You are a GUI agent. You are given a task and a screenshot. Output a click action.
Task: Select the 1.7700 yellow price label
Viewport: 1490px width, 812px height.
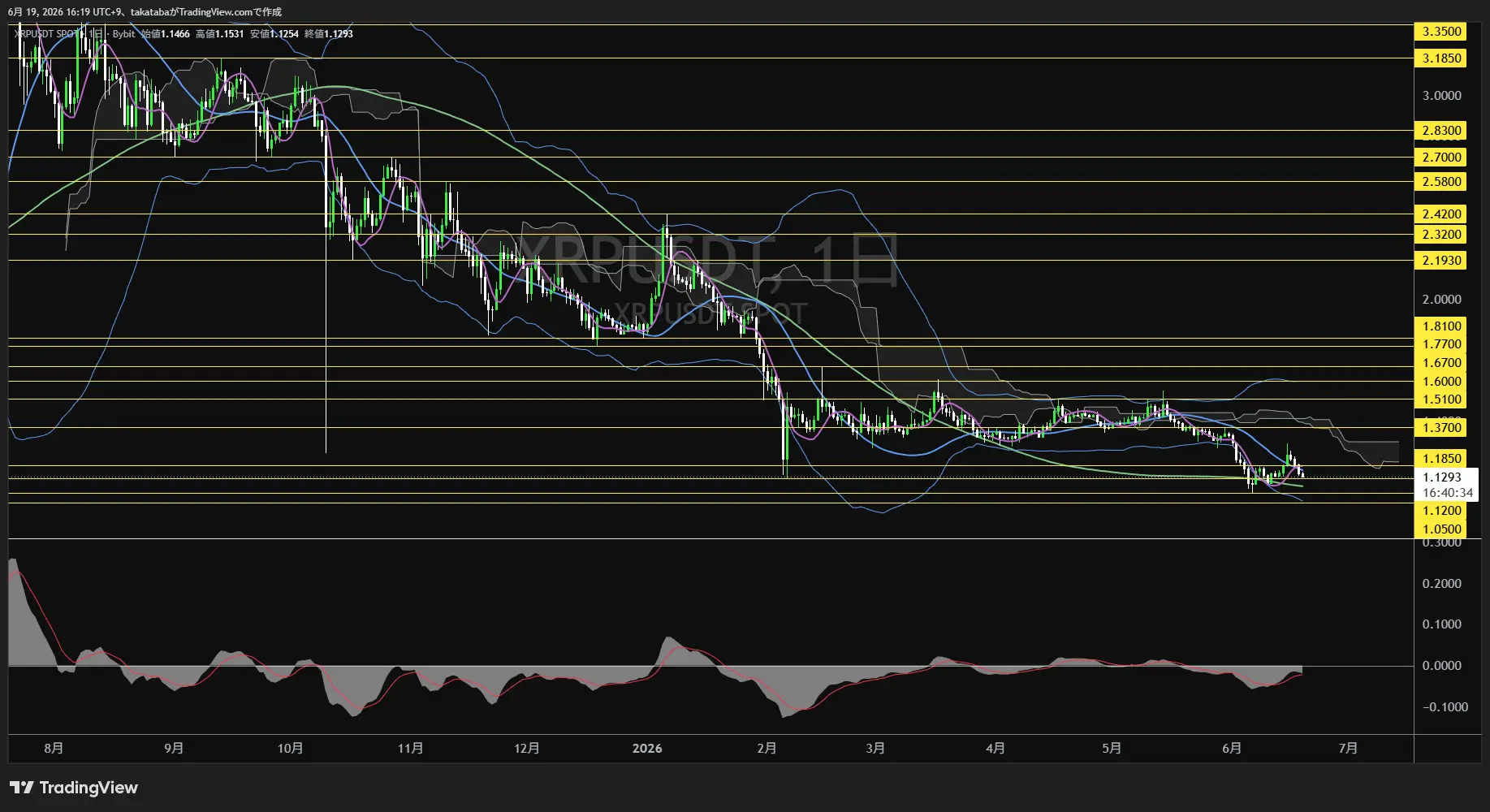tap(1441, 344)
